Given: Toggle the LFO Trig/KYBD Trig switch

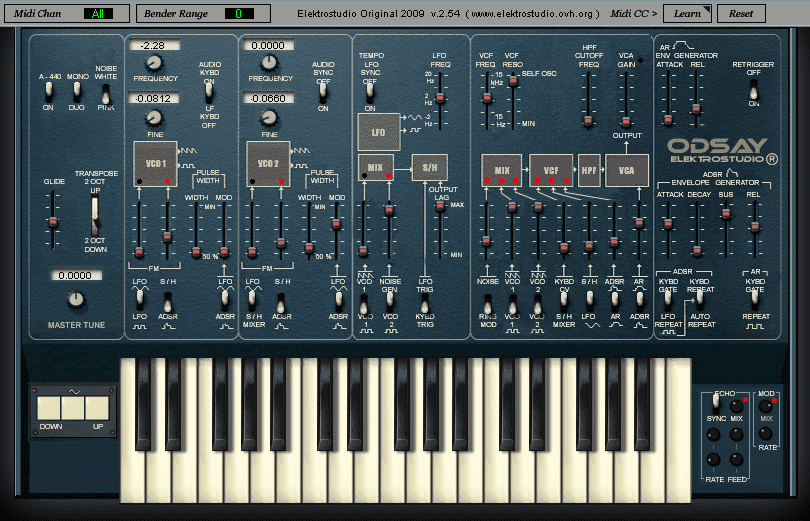Looking at the screenshot, I should coord(425,304).
